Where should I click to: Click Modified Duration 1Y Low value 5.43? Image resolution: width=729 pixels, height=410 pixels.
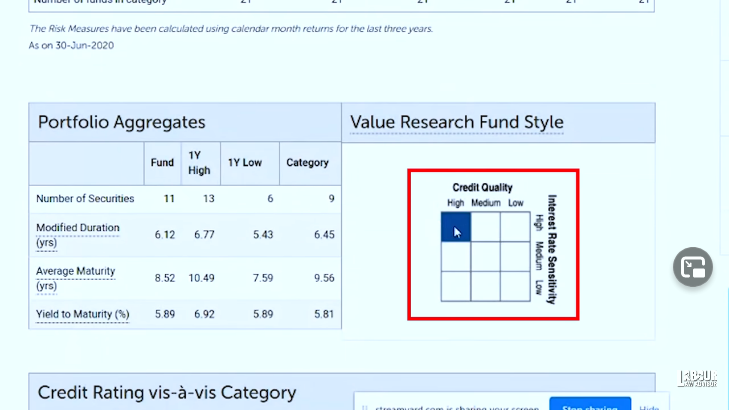point(263,235)
